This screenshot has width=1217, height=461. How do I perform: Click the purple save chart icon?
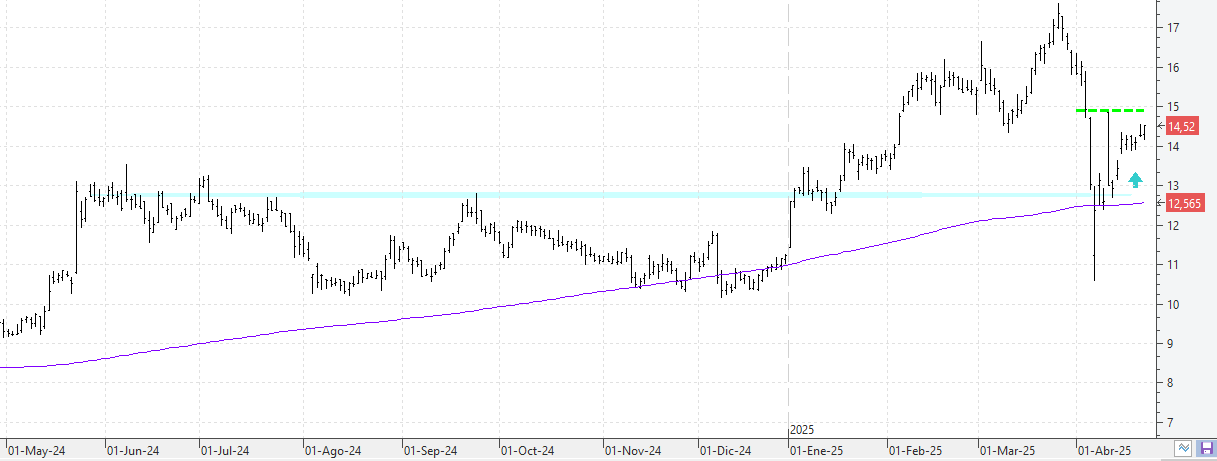pyautogui.click(x=1206, y=449)
